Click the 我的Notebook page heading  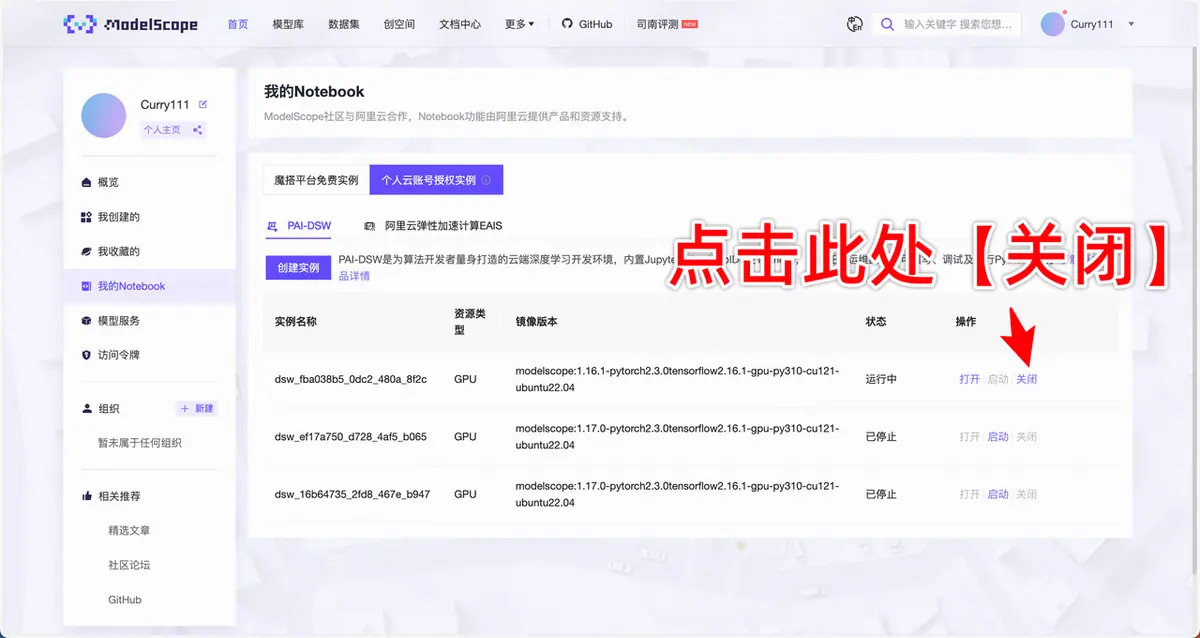[314, 92]
